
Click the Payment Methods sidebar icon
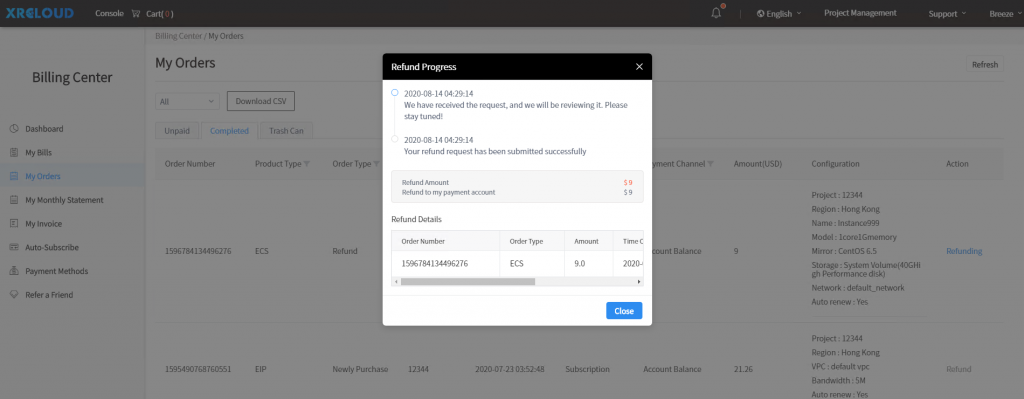click(x=14, y=271)
